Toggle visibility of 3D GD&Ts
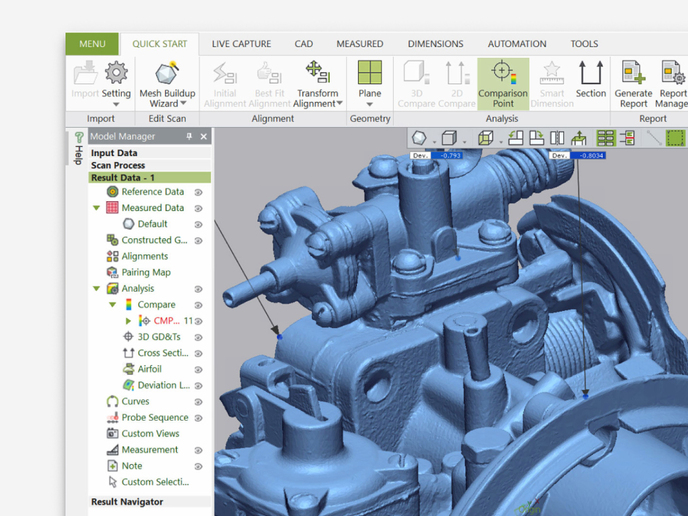The height and width of the screenshot is (516, 688). click(198, 337)
